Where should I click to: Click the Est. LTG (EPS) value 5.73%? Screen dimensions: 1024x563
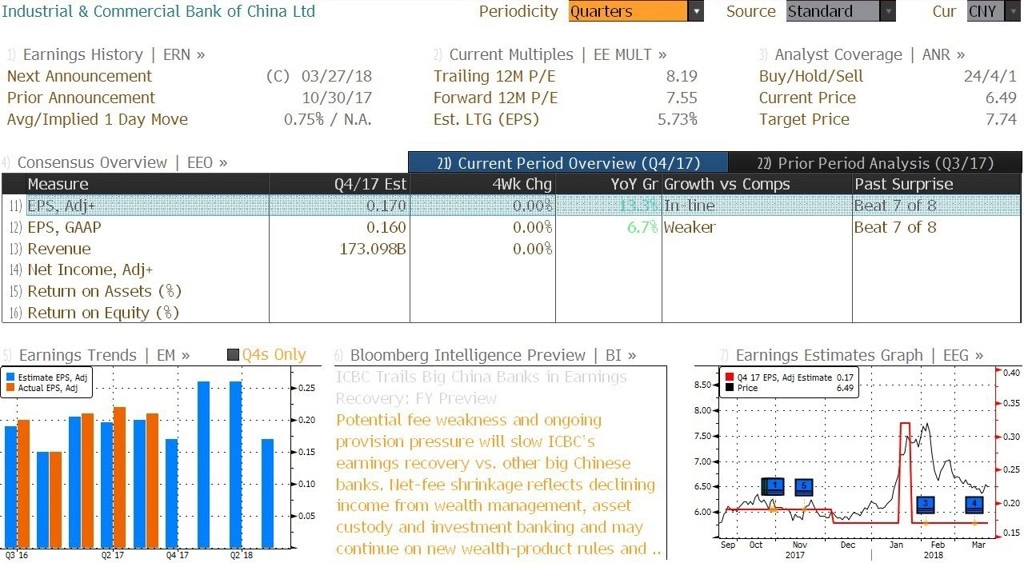click(677, 119)
